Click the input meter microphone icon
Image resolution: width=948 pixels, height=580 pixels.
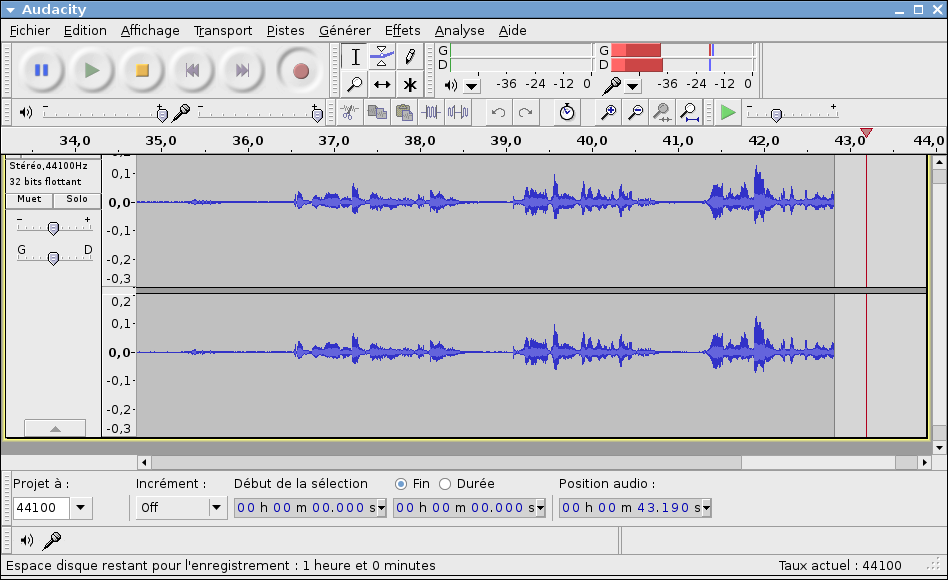[611, 86]
